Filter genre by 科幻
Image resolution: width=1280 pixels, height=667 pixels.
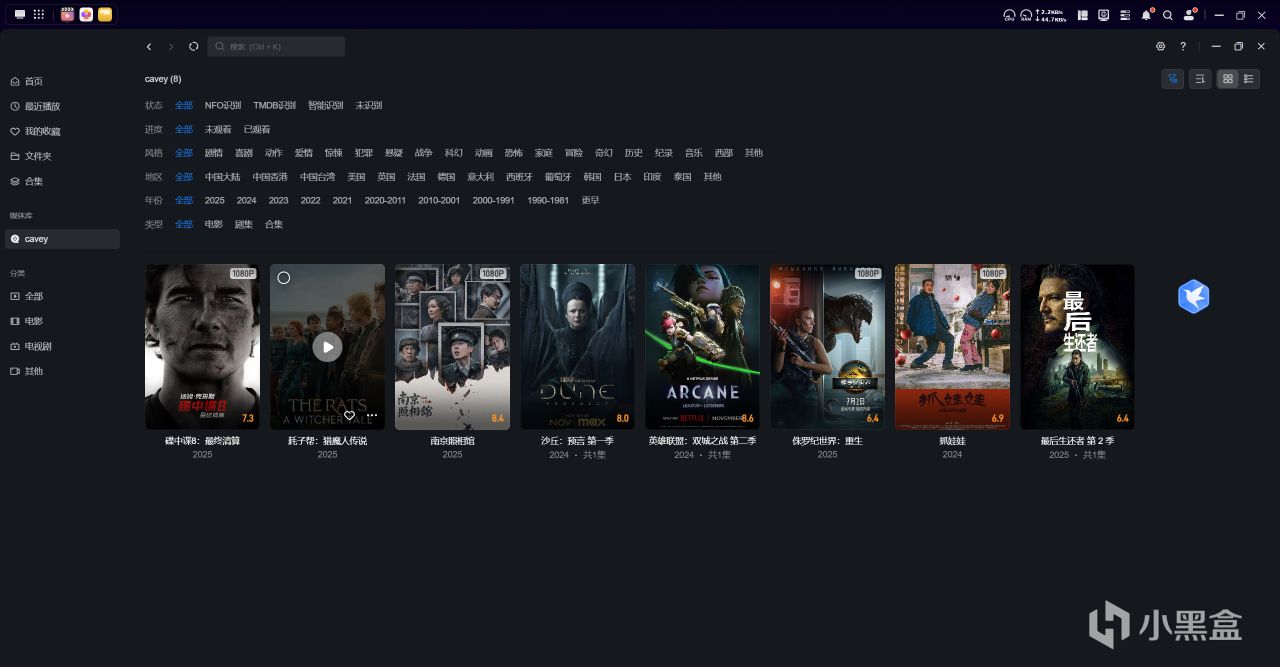pyautogui.click(x=454, y=153)
